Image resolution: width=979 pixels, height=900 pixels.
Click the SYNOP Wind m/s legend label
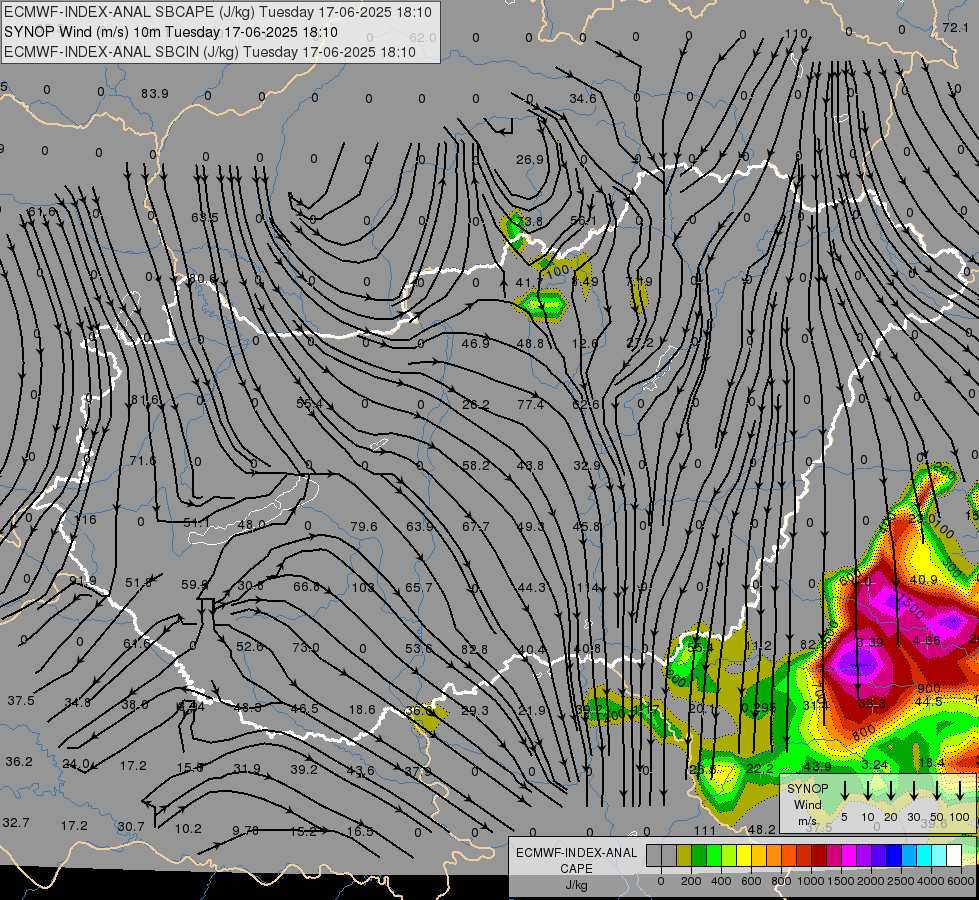pos(807,804)
